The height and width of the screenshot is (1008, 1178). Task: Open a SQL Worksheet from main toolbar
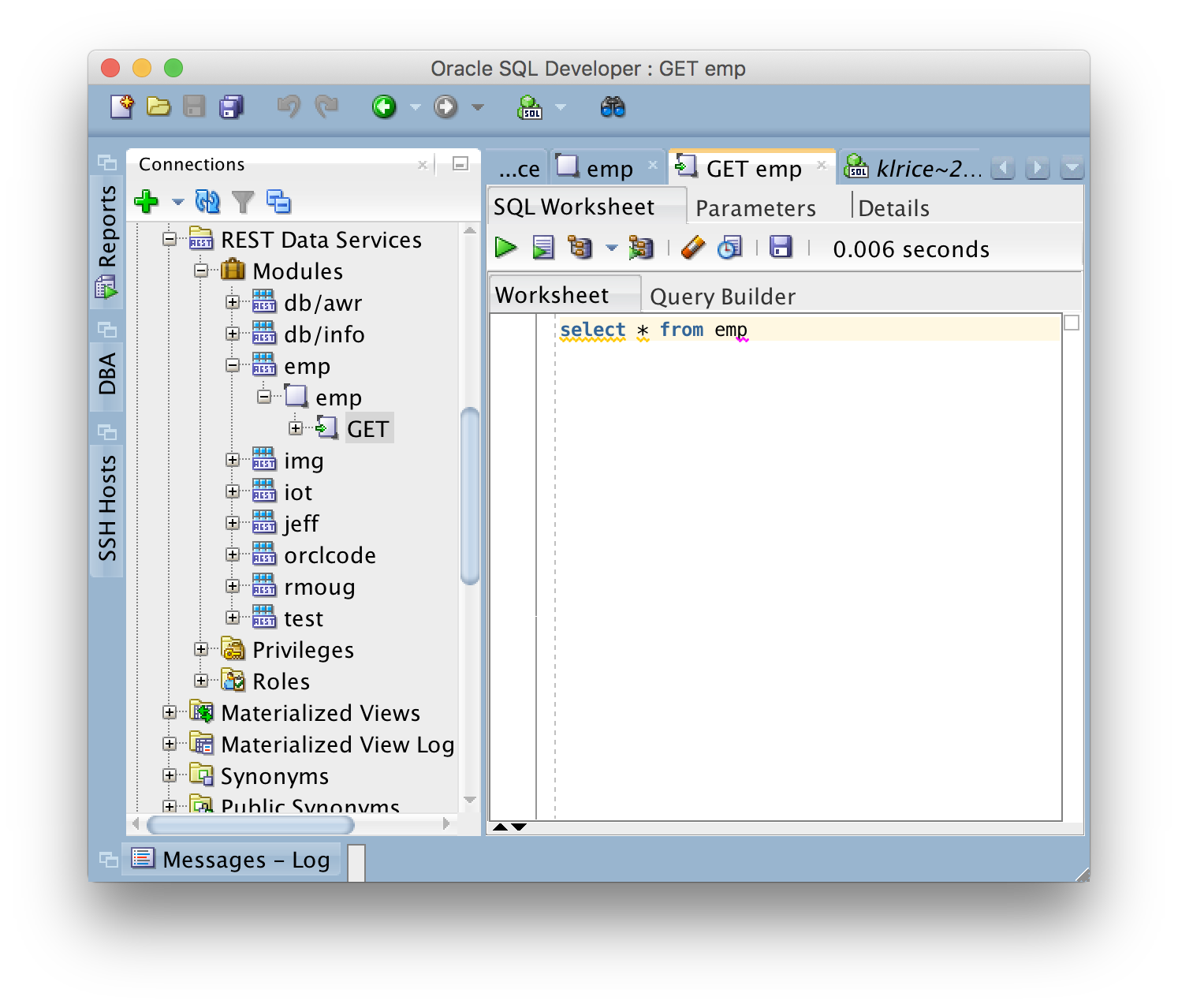(x=530, y=107)
